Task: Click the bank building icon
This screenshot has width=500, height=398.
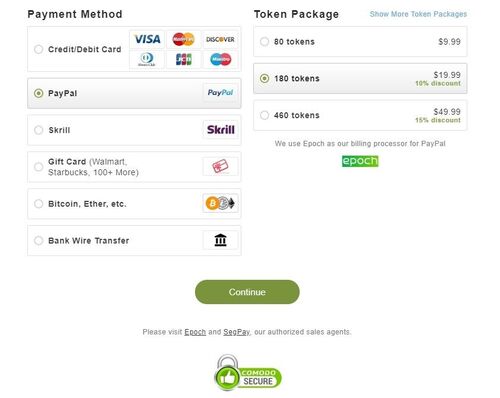Action: [221, 240]
